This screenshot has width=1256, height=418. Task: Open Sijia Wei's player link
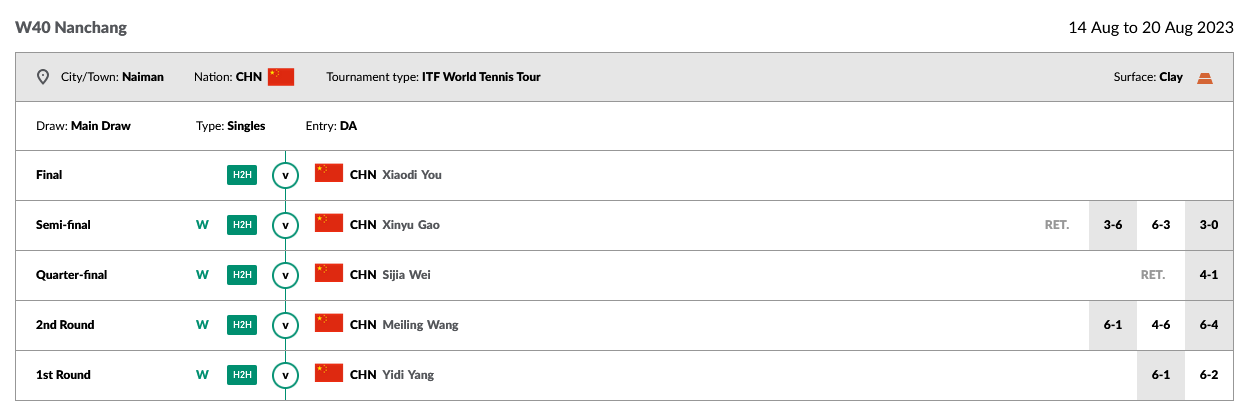(x=407, y=275)
